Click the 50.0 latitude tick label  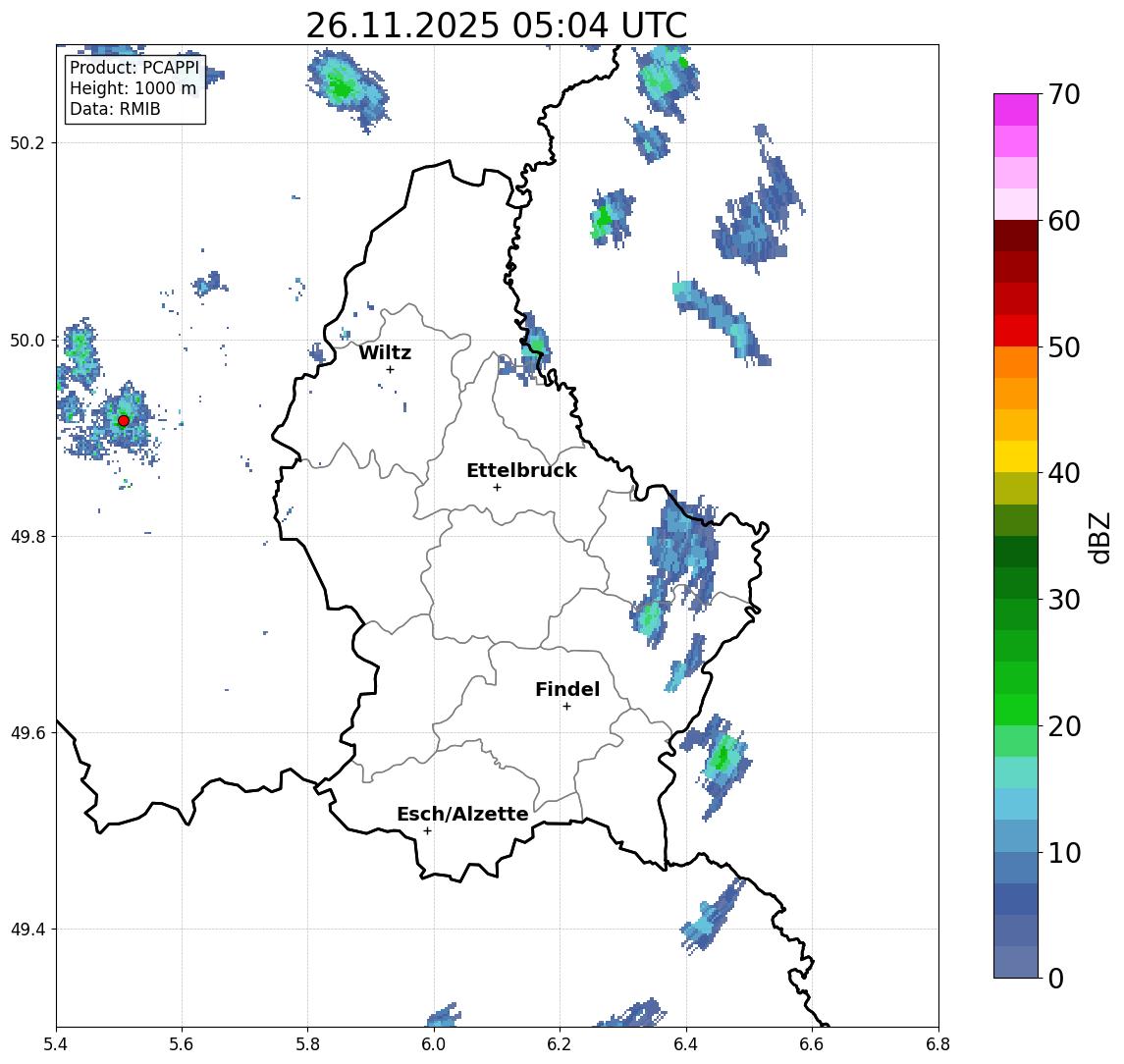tap(27, 340)
